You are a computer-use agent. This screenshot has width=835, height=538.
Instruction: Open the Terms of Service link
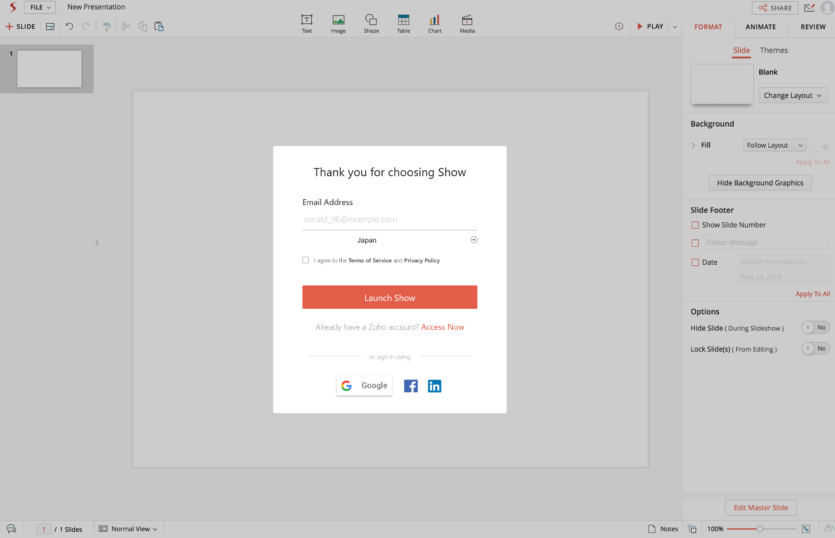tap(370, 260)
